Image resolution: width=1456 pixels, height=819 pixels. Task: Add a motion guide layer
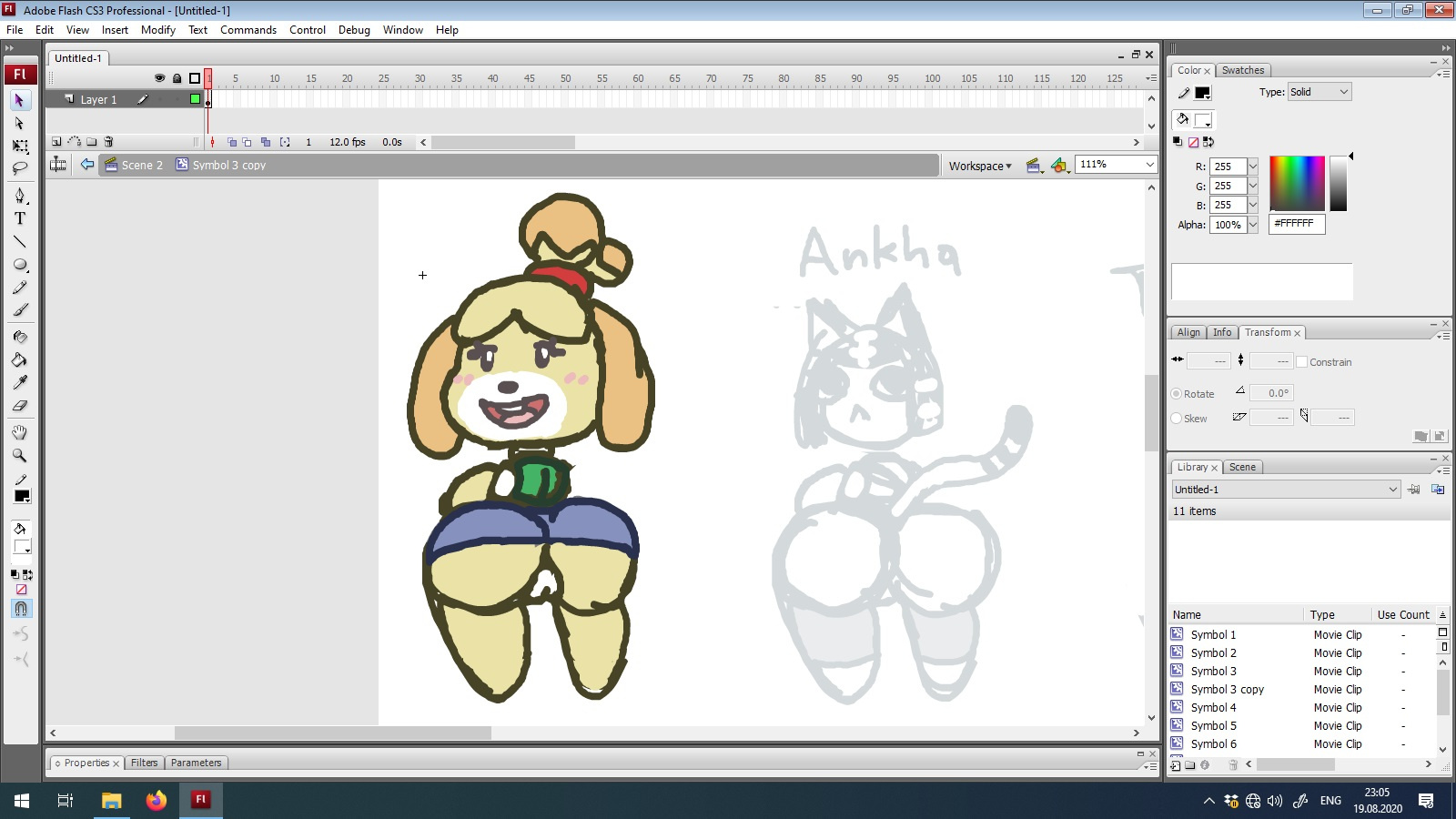click(x=75, y=142)
